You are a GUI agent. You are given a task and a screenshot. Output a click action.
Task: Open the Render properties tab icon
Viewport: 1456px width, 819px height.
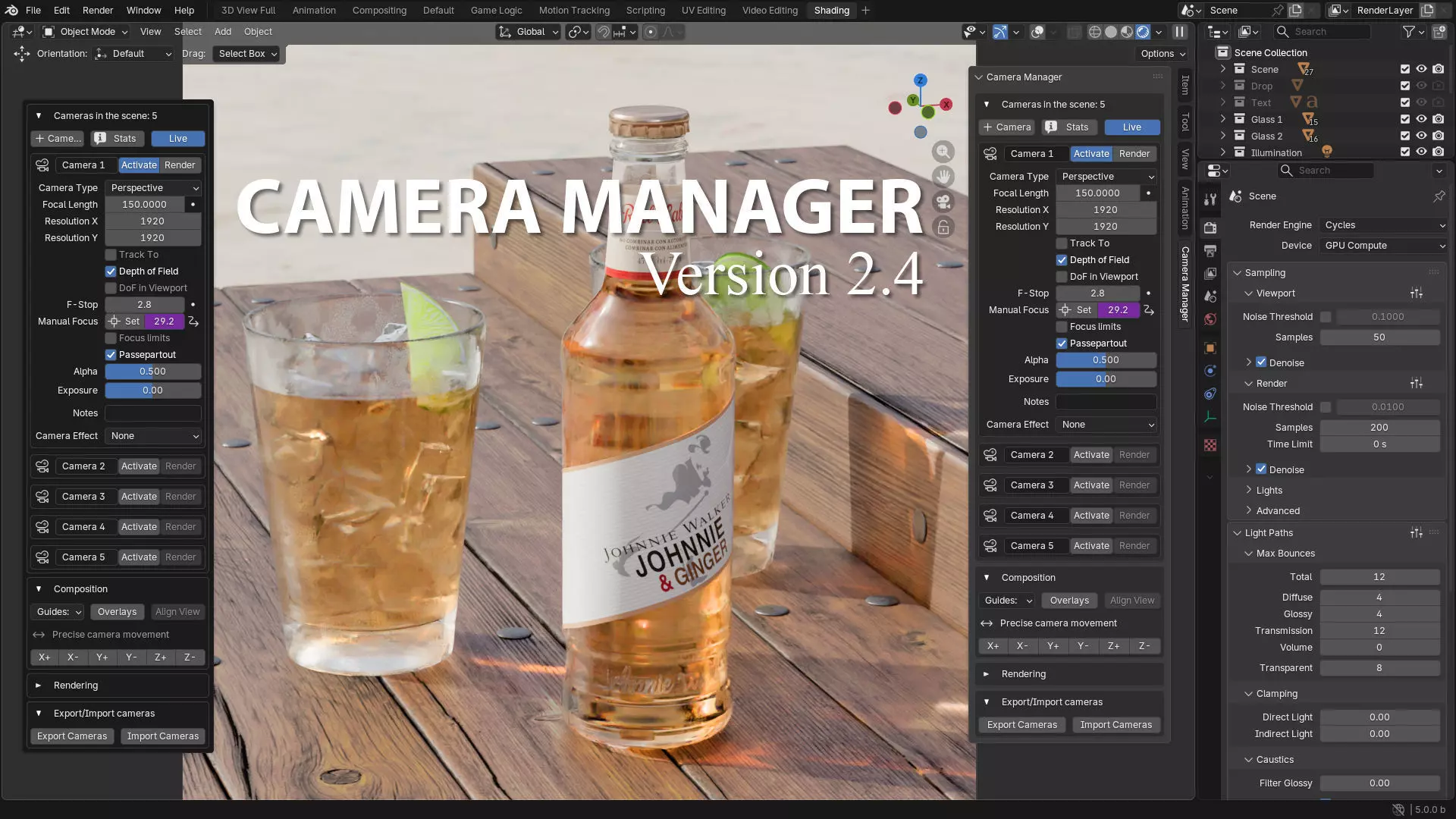[x=1210, y=227]
